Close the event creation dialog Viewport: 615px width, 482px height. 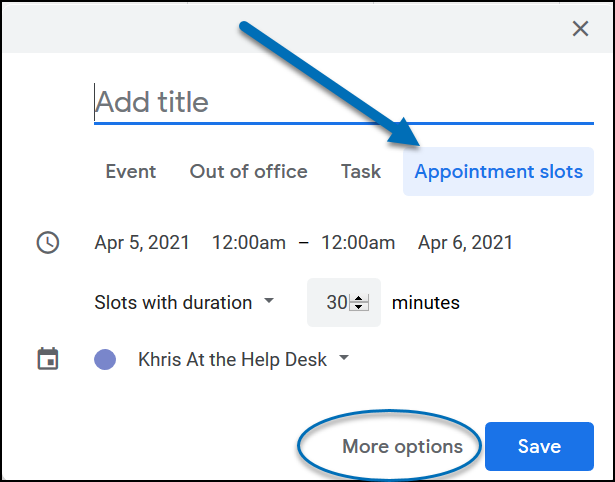[580, 28]
